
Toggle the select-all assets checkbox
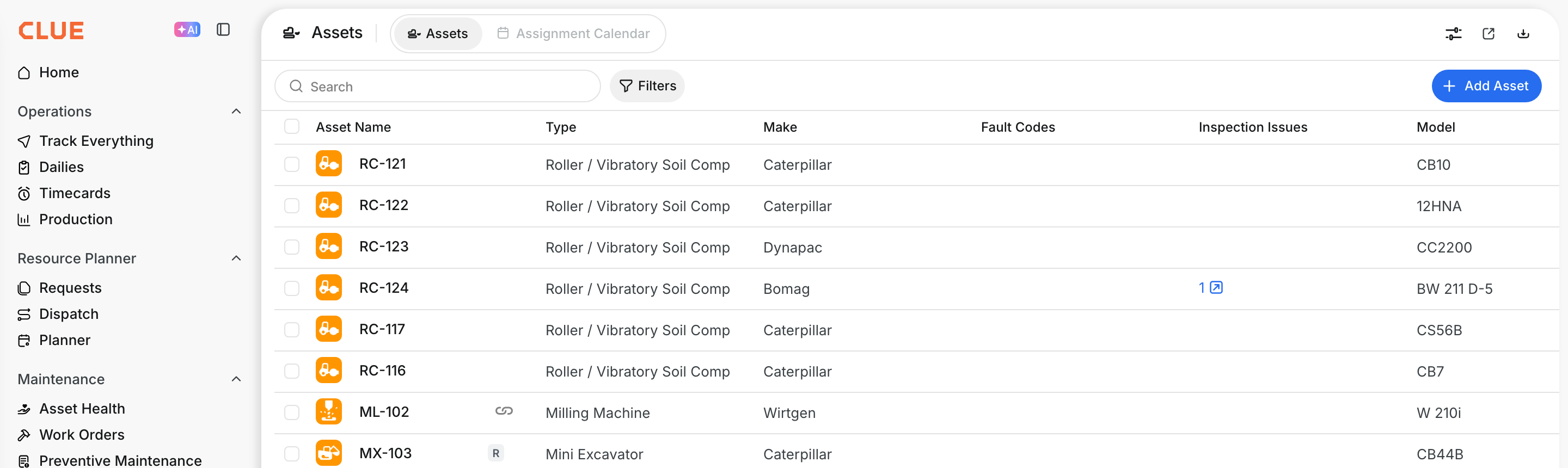(292, 127)
